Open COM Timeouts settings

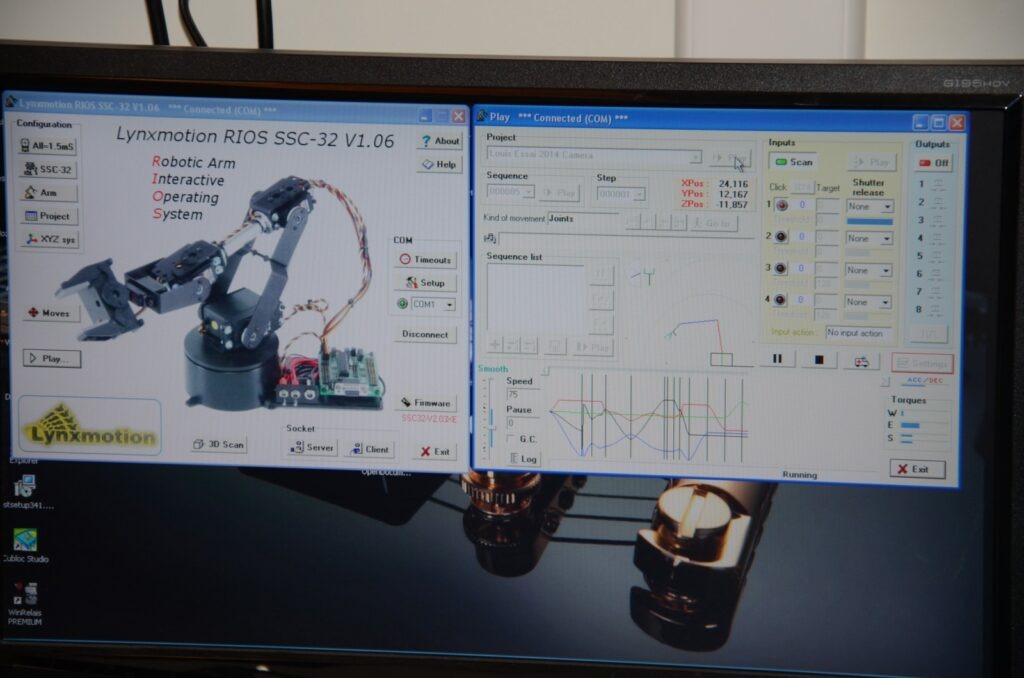(x=425, y=260)
